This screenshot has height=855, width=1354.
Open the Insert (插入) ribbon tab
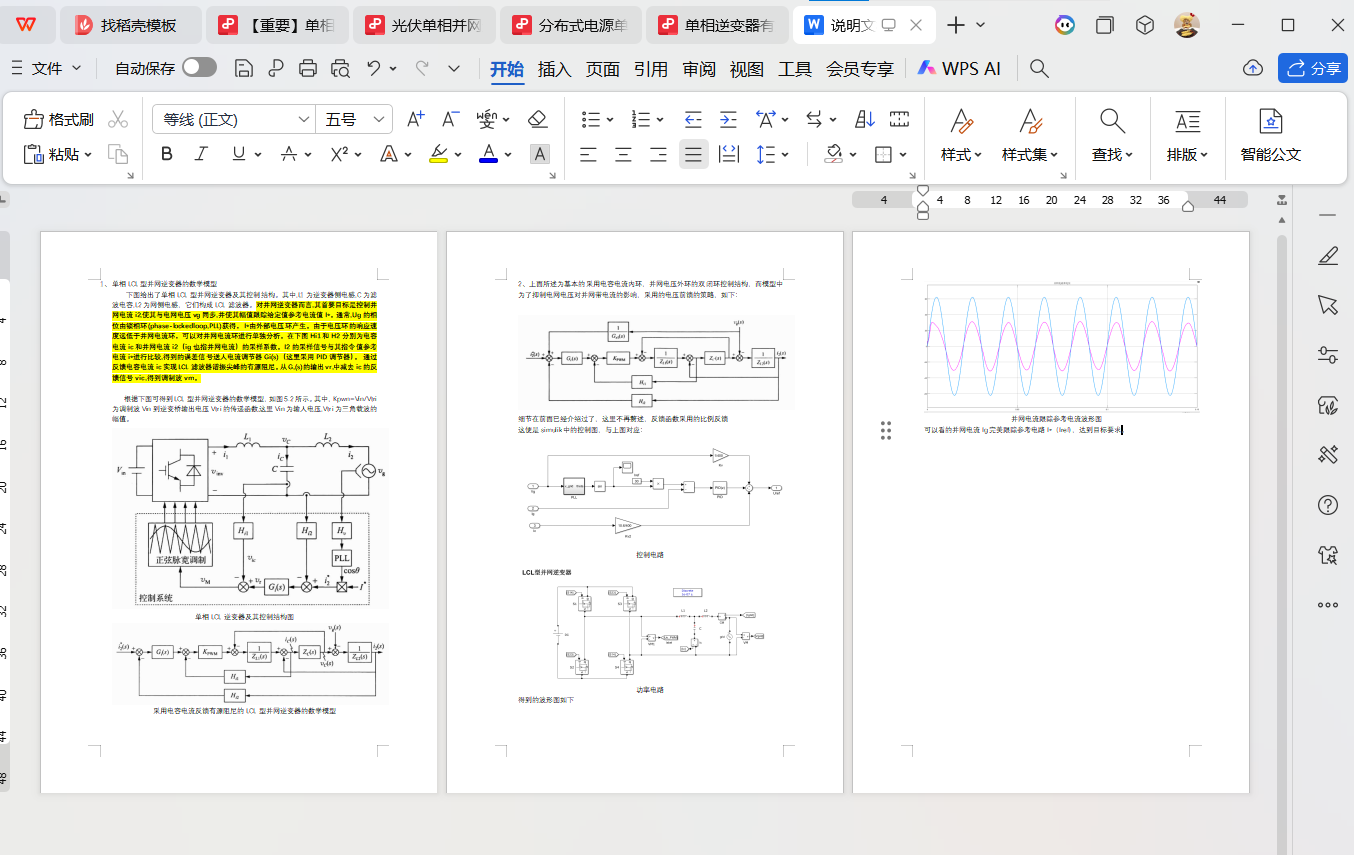(x=554, y=69)
